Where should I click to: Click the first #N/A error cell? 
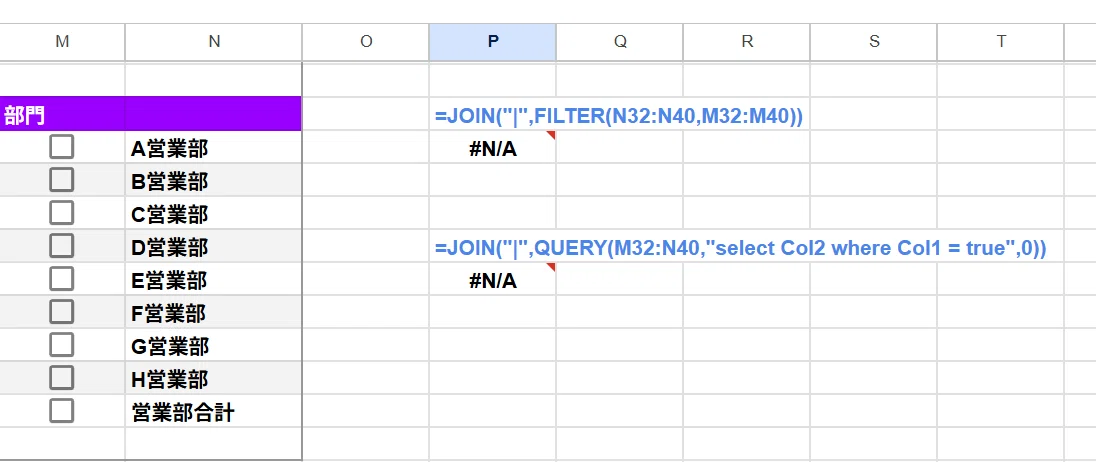(x=493, y=147)
